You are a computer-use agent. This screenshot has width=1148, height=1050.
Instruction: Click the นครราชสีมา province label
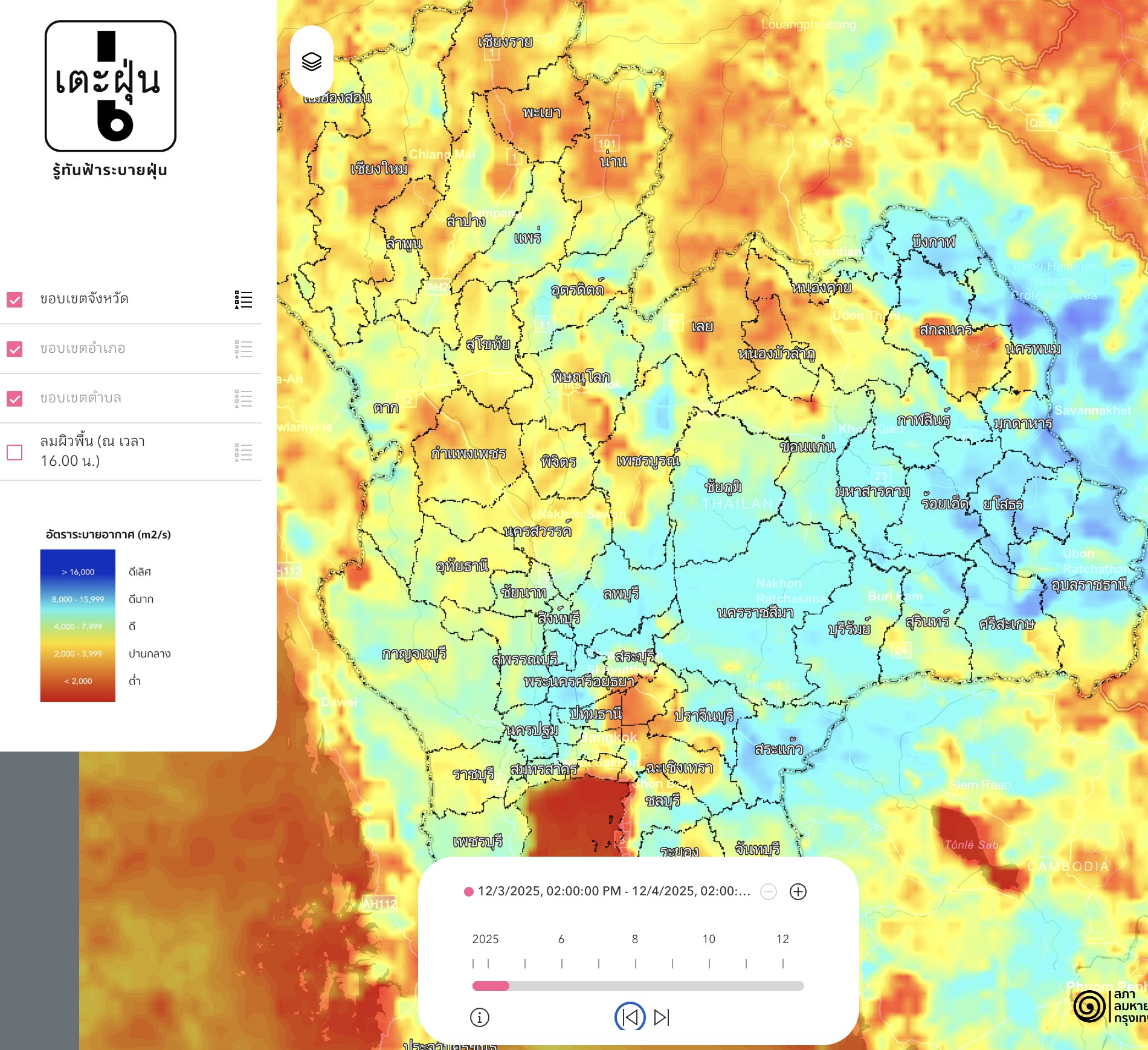755,613
